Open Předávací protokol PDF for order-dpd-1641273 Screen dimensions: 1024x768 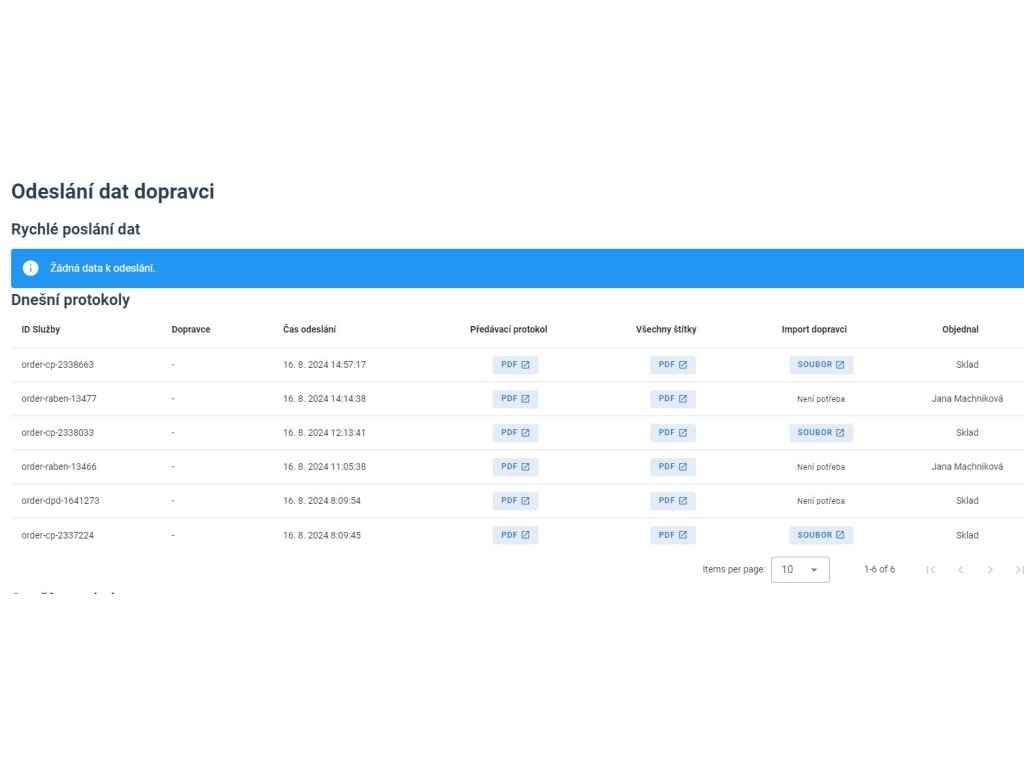515,500
